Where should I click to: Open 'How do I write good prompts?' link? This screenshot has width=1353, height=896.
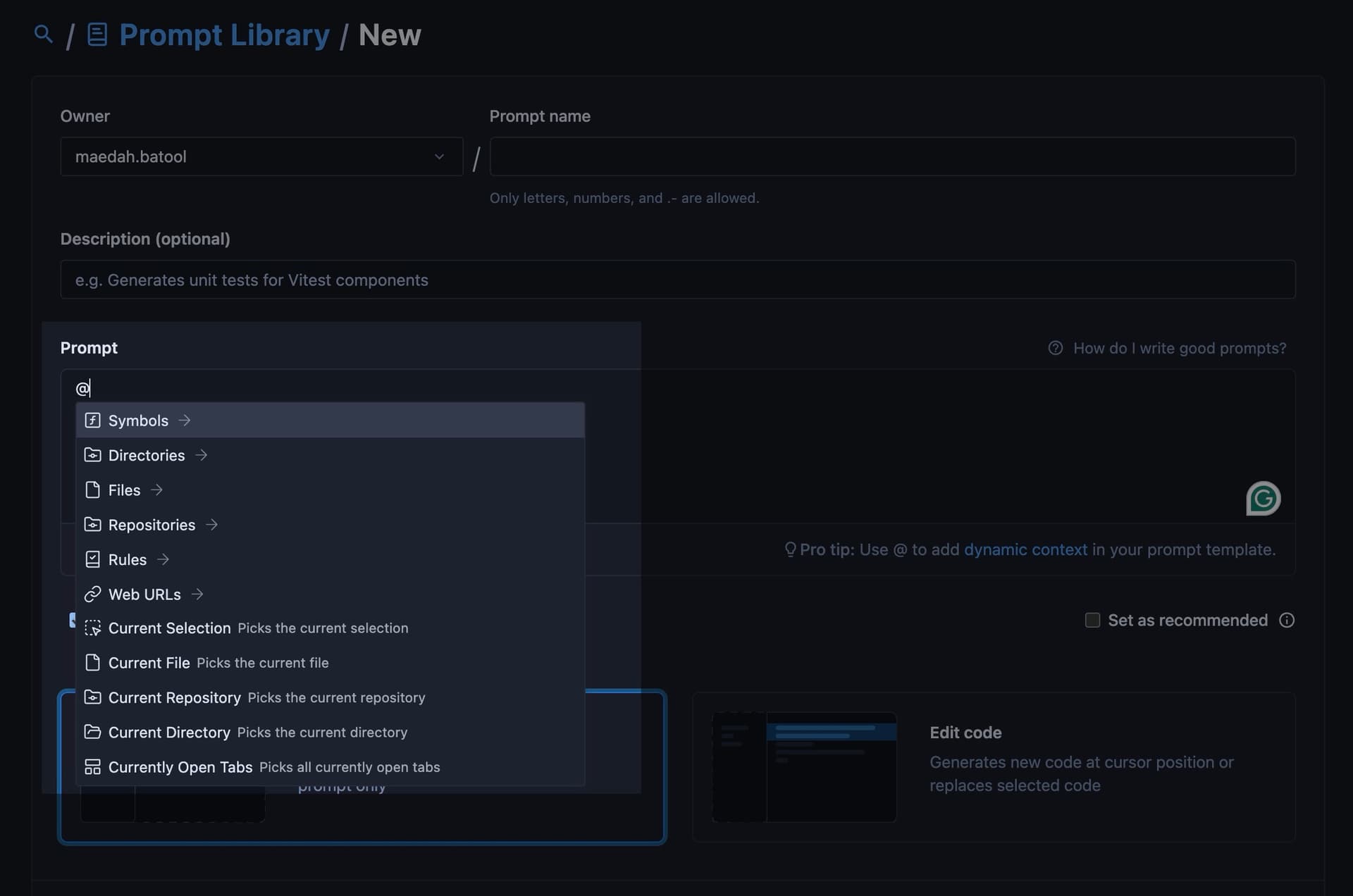click(x=1179, y=348)
